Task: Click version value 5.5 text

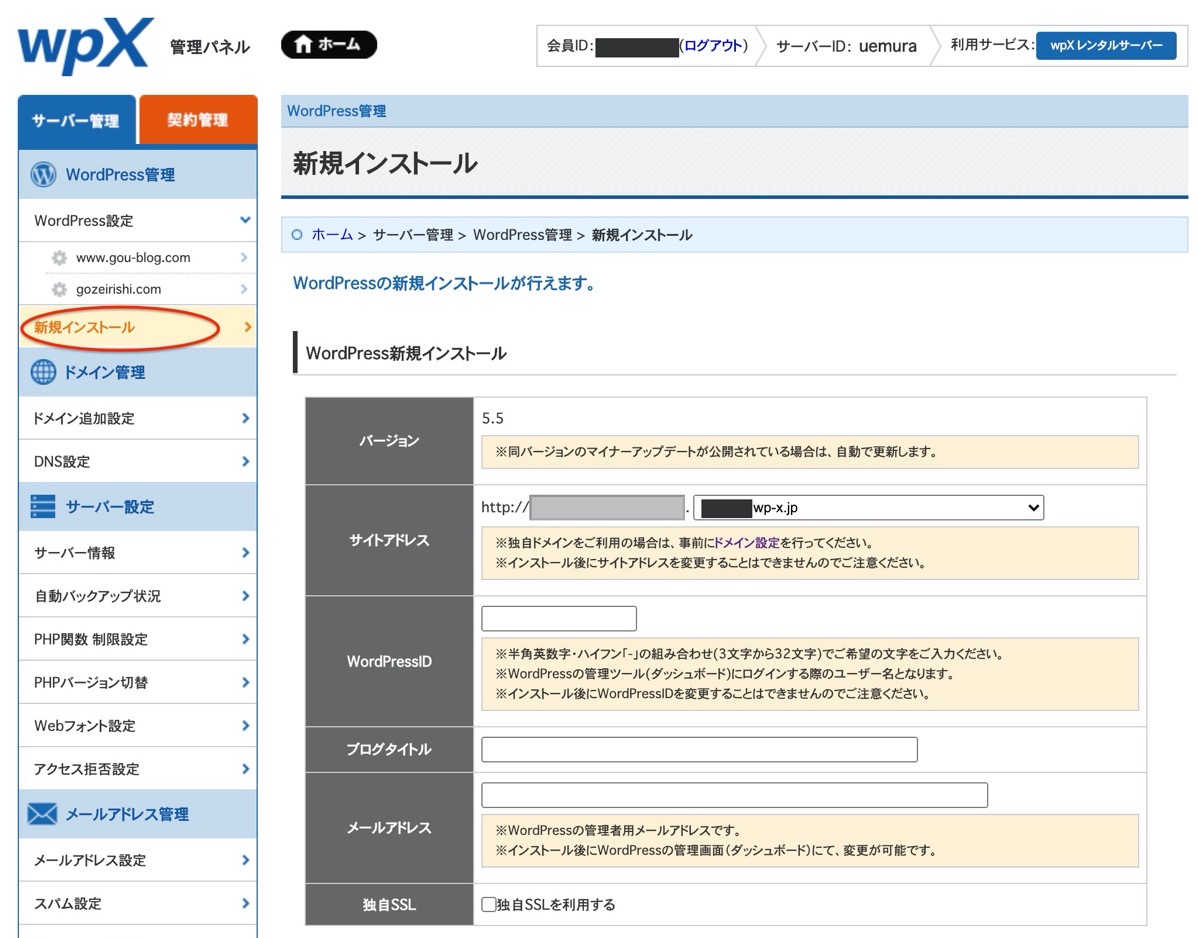Action: 493,418
